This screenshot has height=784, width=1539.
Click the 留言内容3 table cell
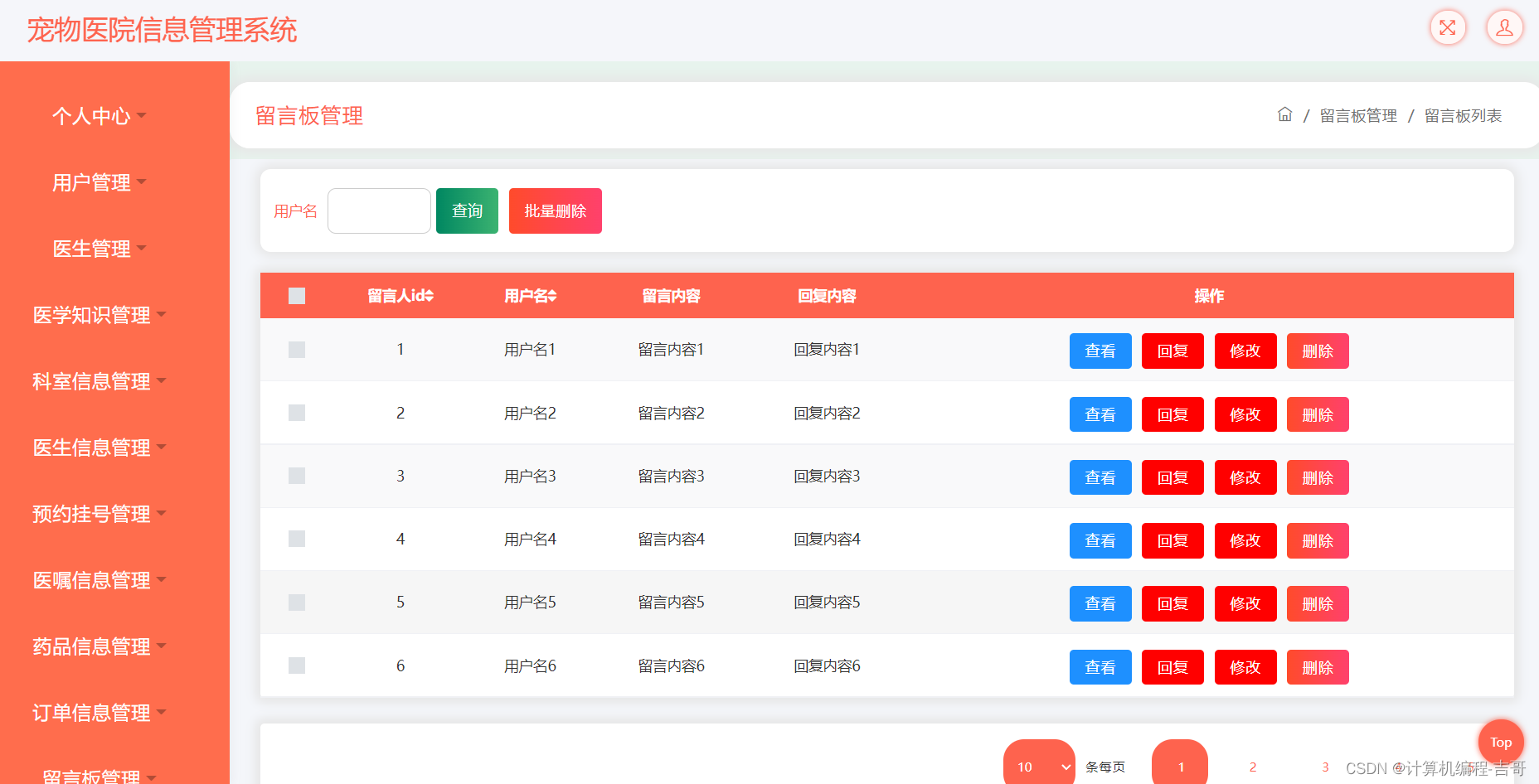click(671, 476)
